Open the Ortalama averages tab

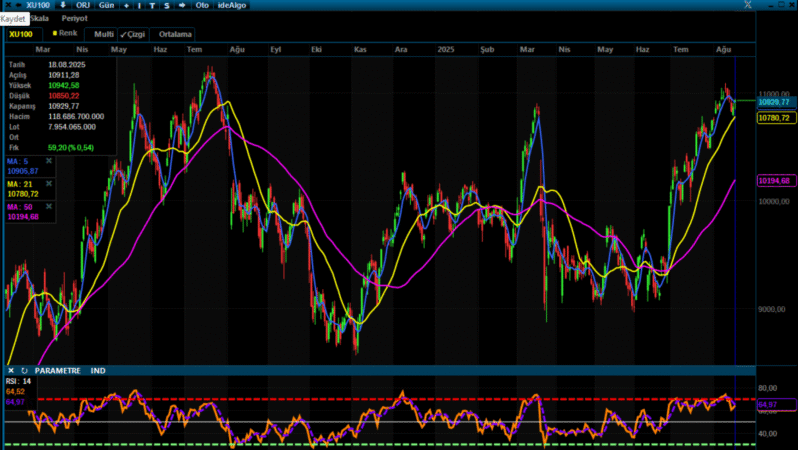[x=175, y=34]
